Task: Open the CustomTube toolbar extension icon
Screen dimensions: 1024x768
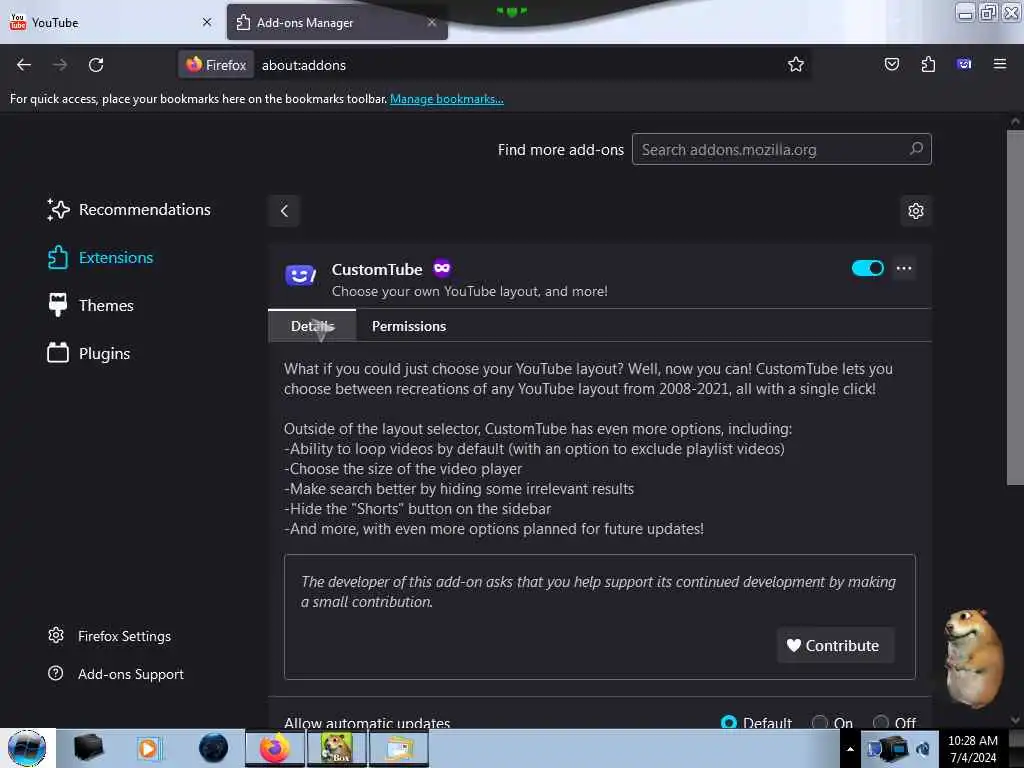Action: pyautogui.click(x=964, y=64)
